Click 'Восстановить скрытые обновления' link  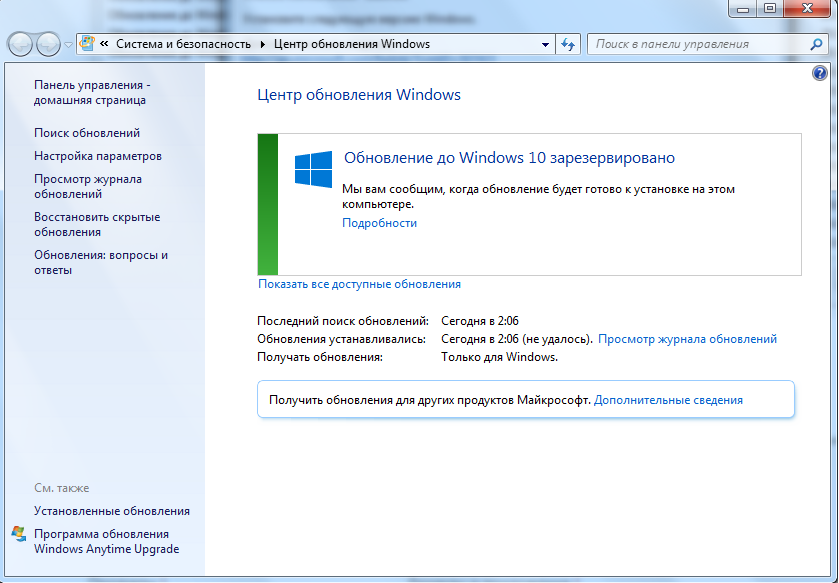[x=97, y=225]
